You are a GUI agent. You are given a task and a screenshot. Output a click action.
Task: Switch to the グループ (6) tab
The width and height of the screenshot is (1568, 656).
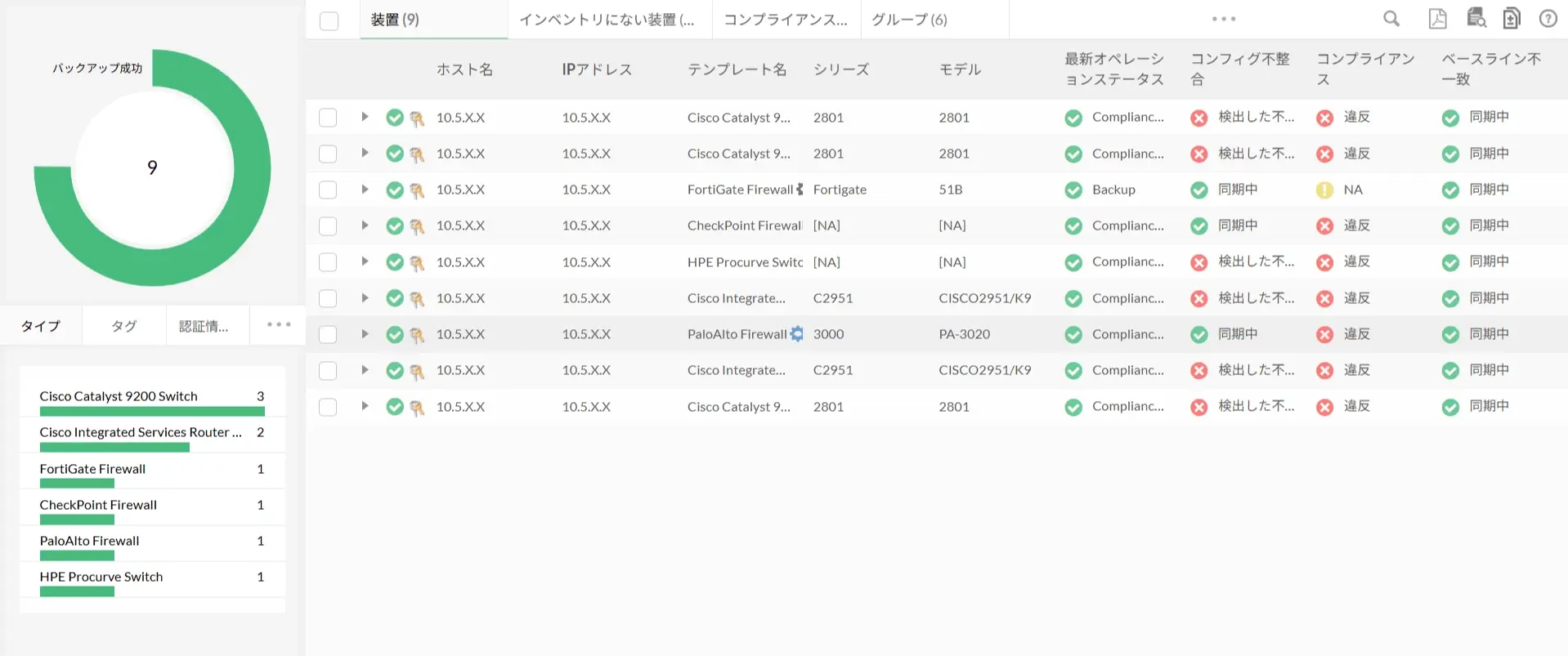934,20
